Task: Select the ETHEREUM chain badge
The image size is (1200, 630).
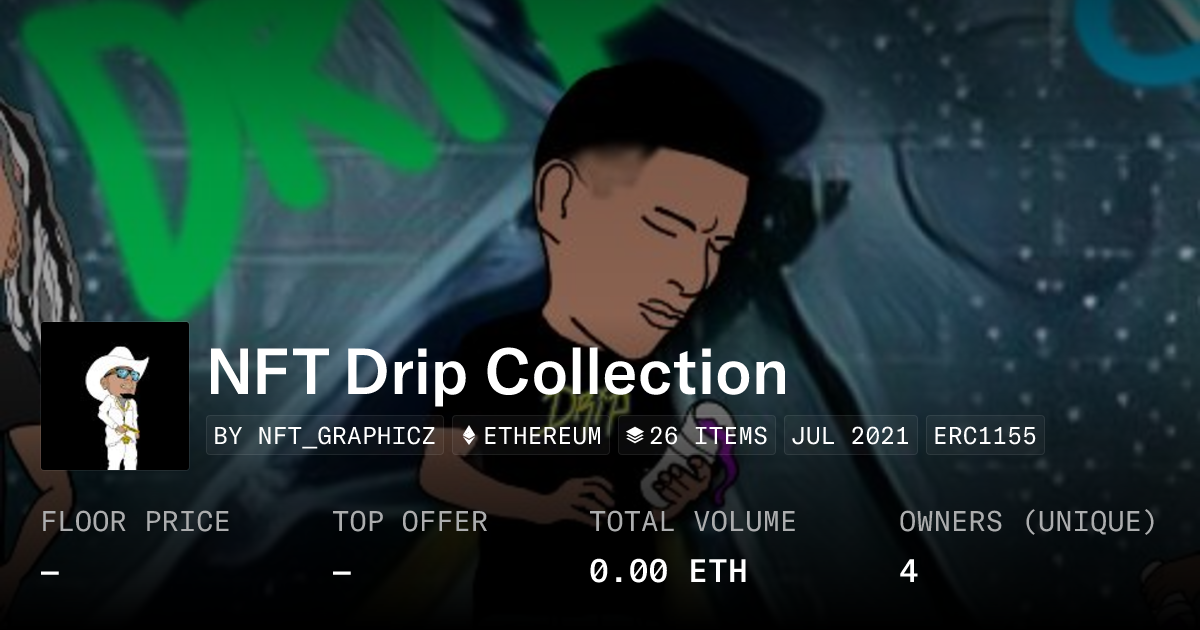Action: (531, 436)
